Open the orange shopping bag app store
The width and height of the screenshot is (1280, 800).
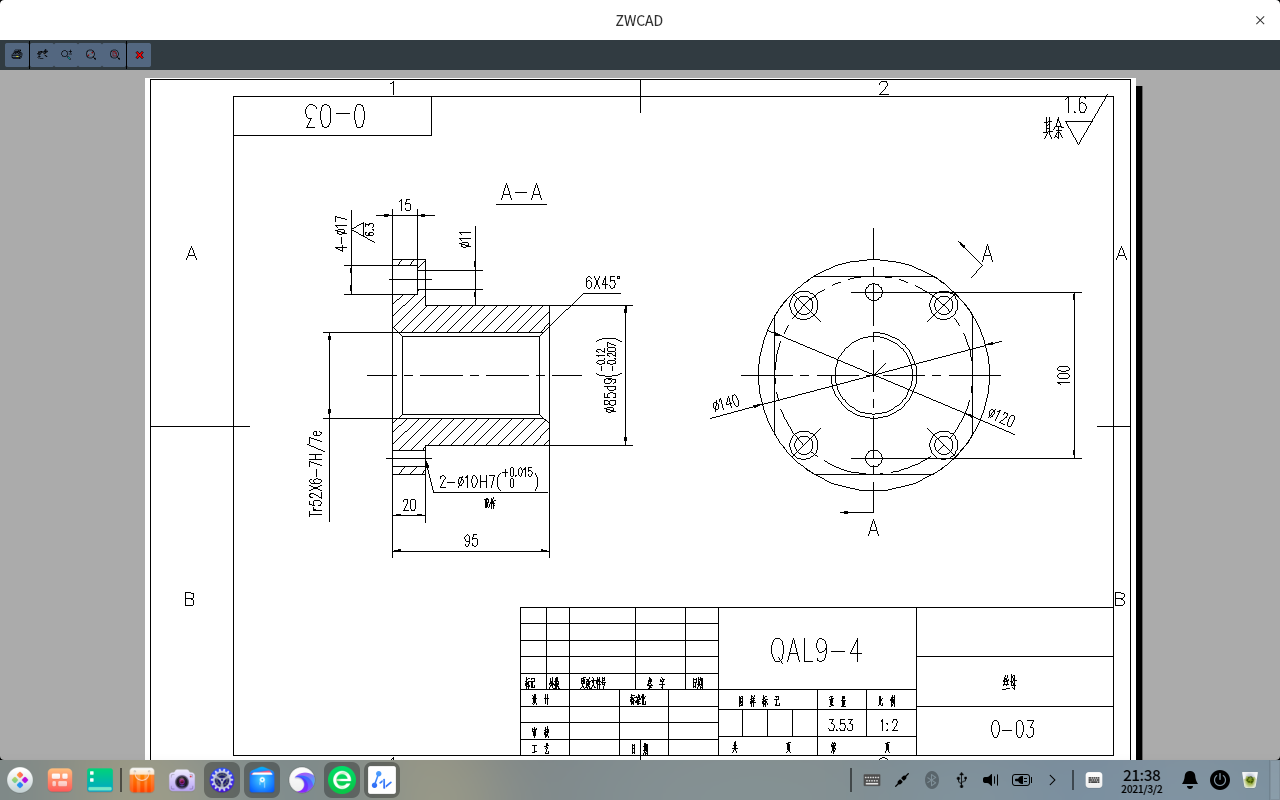[142, 780]
